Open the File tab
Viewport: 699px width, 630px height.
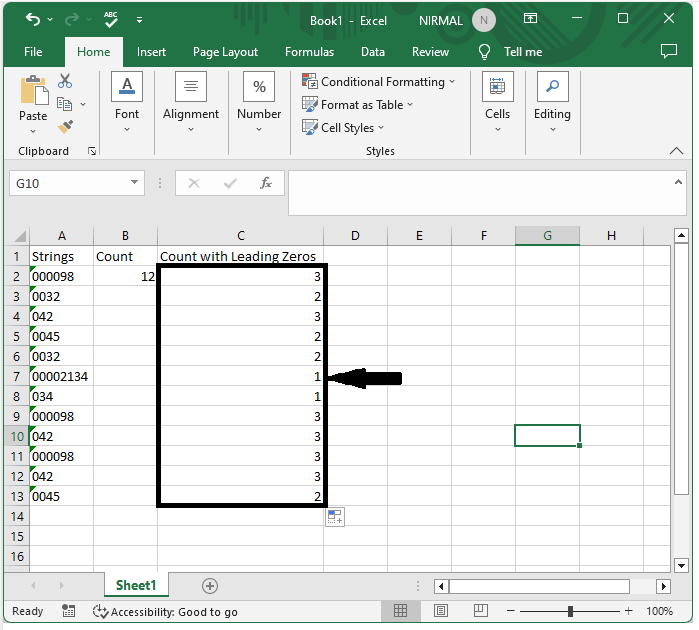(x=33, y=52)
